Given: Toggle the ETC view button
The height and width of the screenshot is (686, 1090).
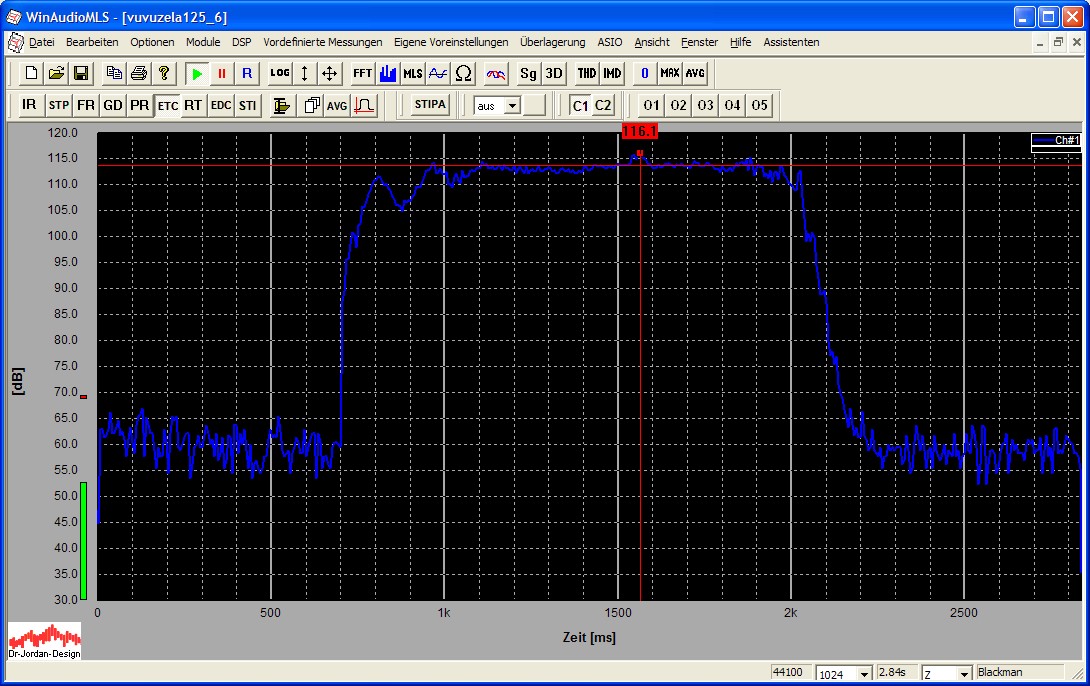Looking at the screenshot, I should [167, 105].
